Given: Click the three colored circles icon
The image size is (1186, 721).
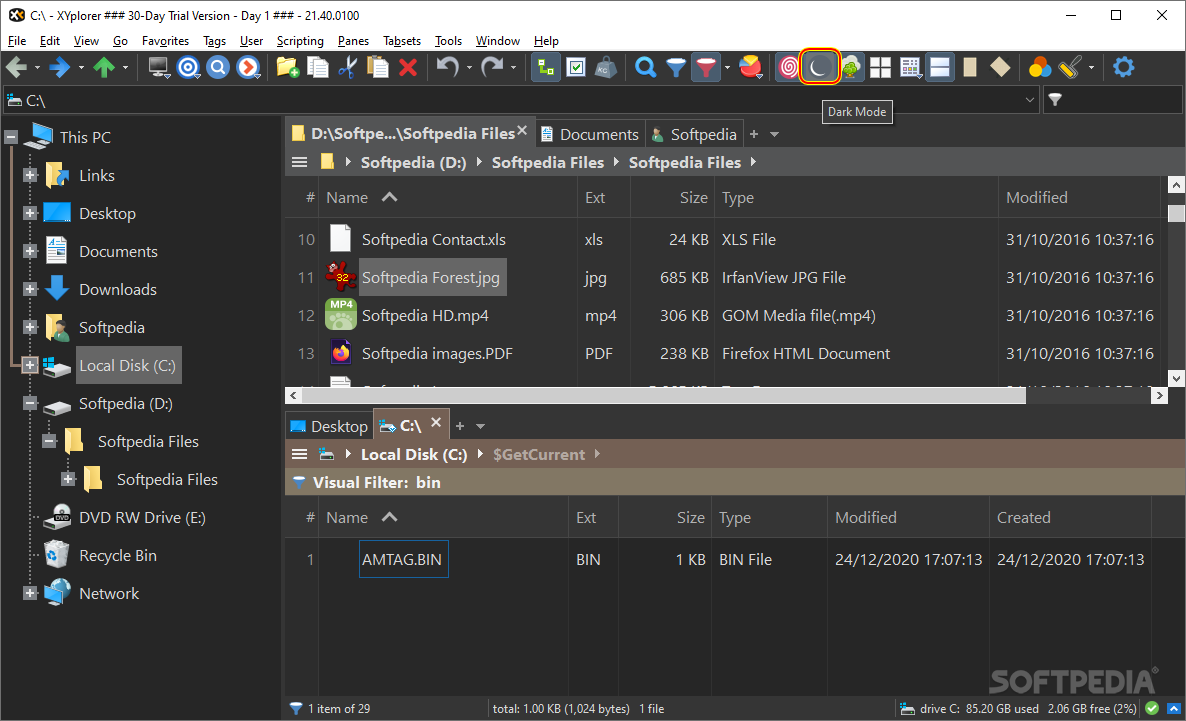Looking at the screenshot, I should [1040, 67].
